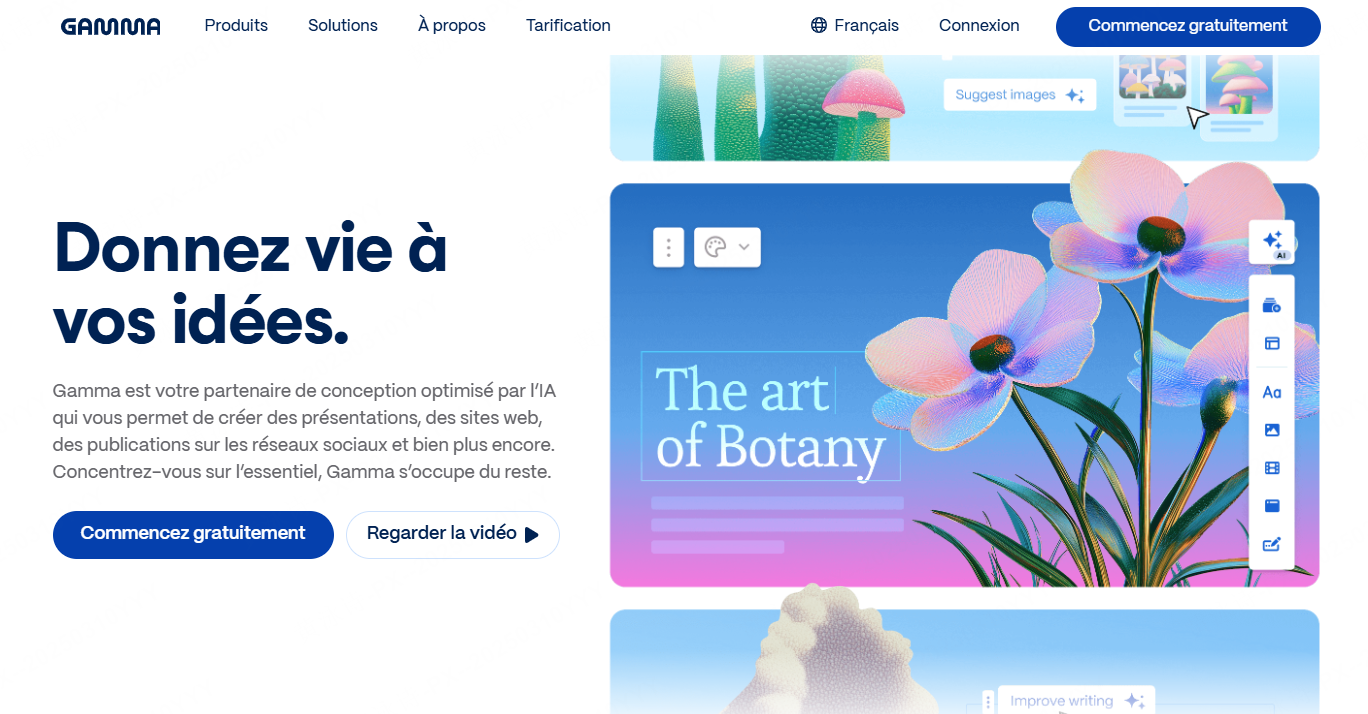Click the header Commencez gratuitement button
Screen dimensions: 1368x714
(x=1188, y=26)
